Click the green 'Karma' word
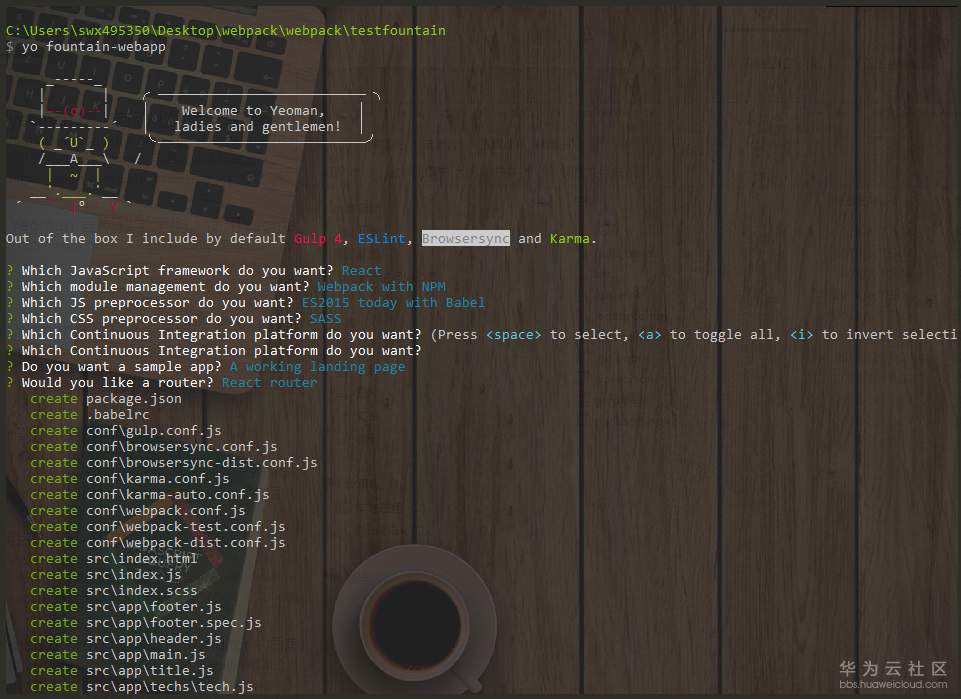The height and width of the screenshot is (699, 961). coord(569,239)
